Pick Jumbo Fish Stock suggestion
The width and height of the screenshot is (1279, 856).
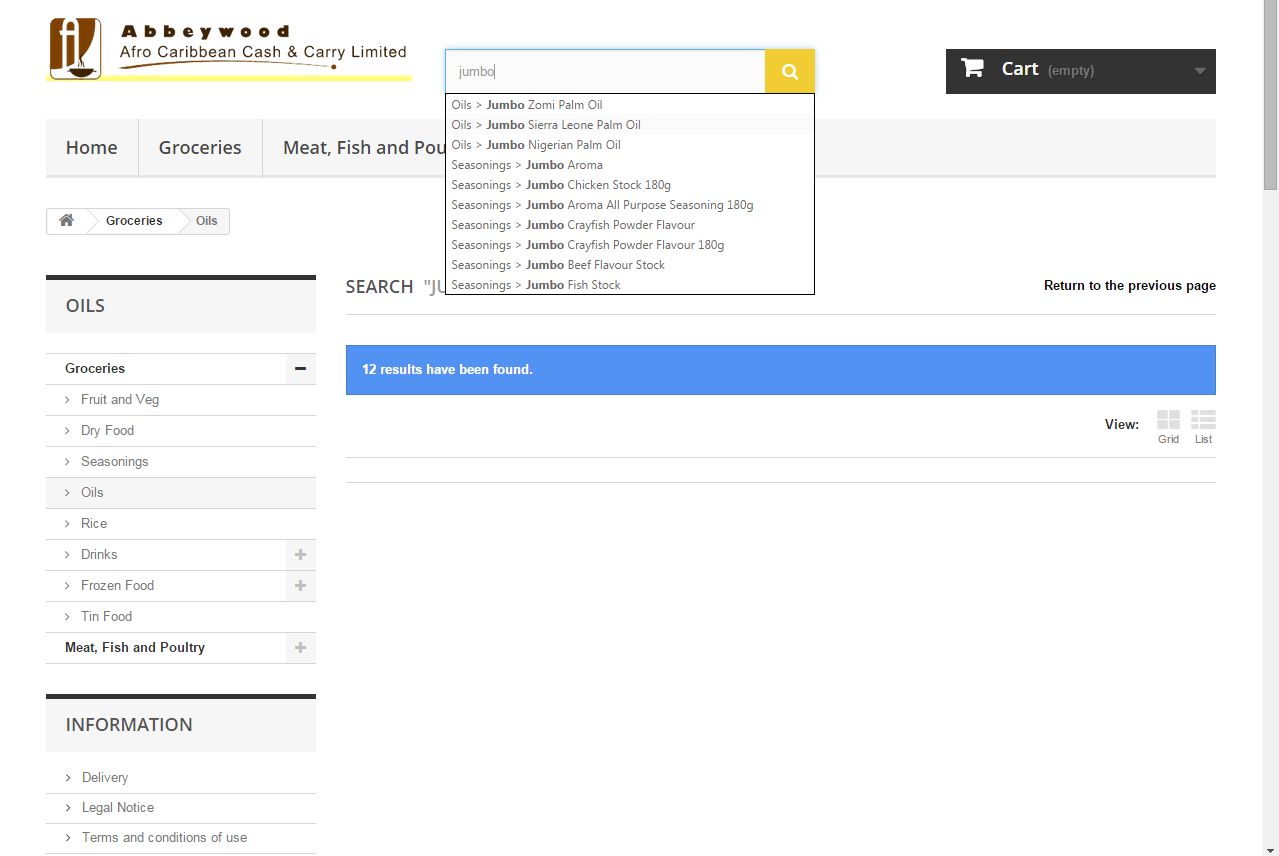630,285
